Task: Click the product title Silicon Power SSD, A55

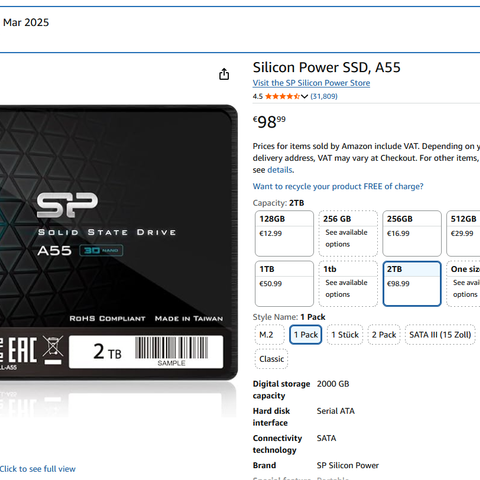Action: click(326, 67)
